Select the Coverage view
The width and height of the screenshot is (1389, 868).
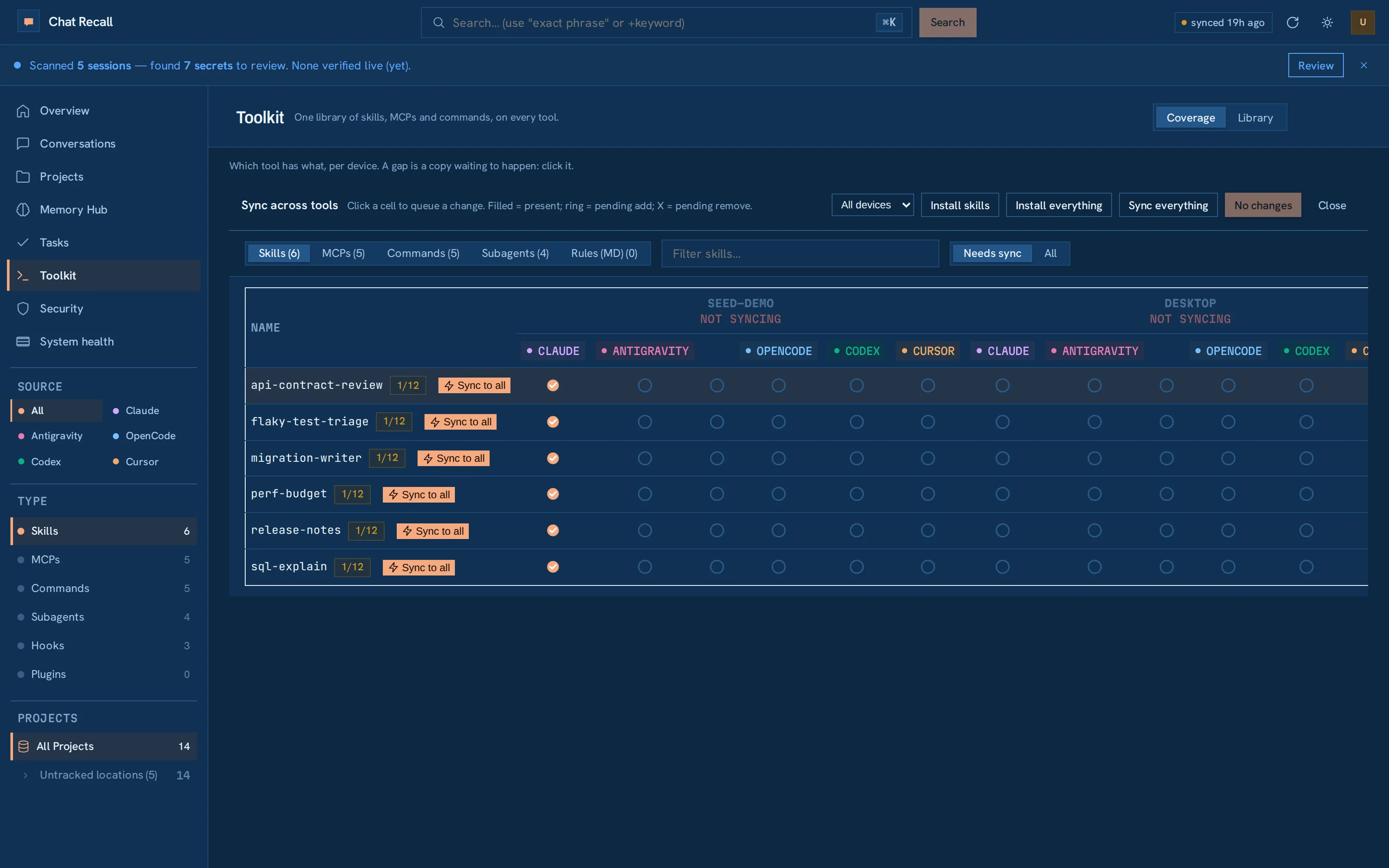point(1190,118)
